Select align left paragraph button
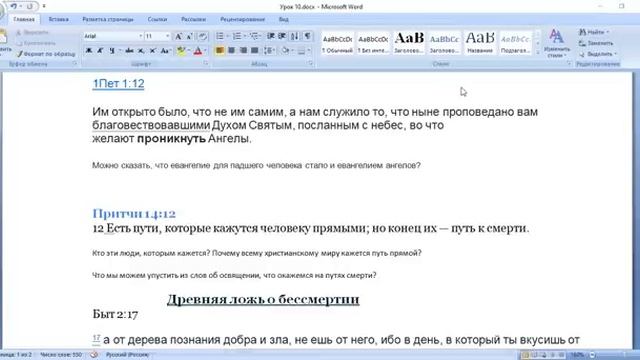The image size is (640, 360). coord(220,51)
